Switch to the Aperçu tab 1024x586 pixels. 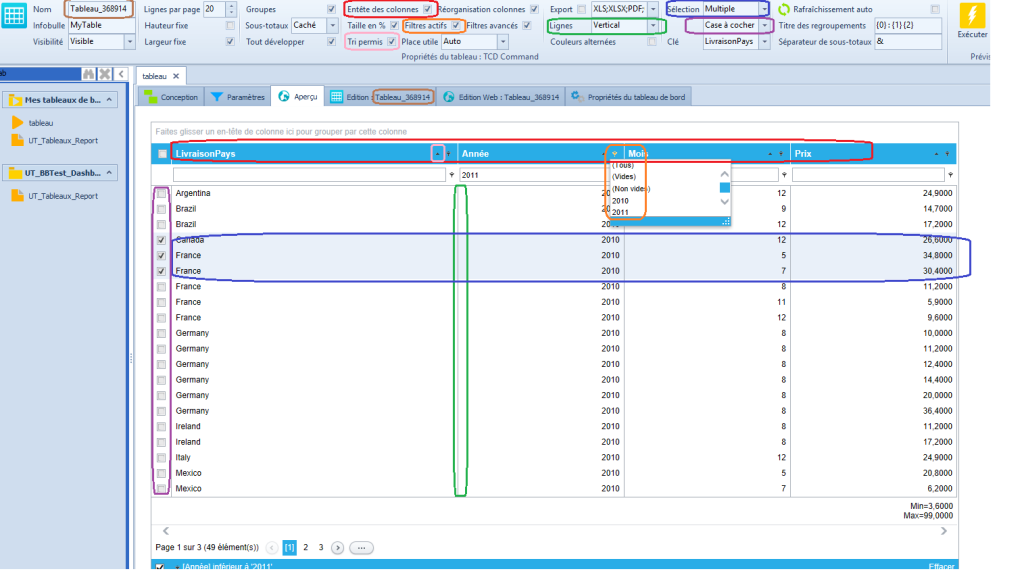pyautogui.click(x=298, y=97)
